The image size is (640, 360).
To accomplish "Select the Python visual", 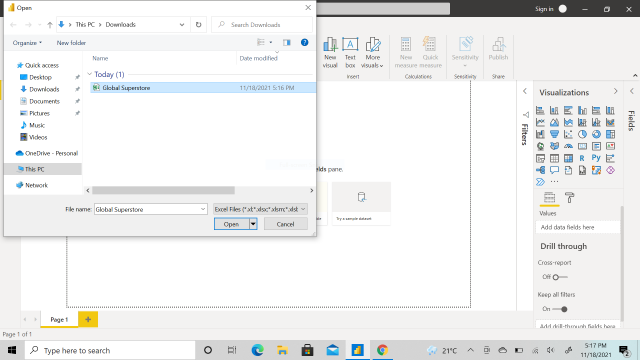I will pos(596,158).
